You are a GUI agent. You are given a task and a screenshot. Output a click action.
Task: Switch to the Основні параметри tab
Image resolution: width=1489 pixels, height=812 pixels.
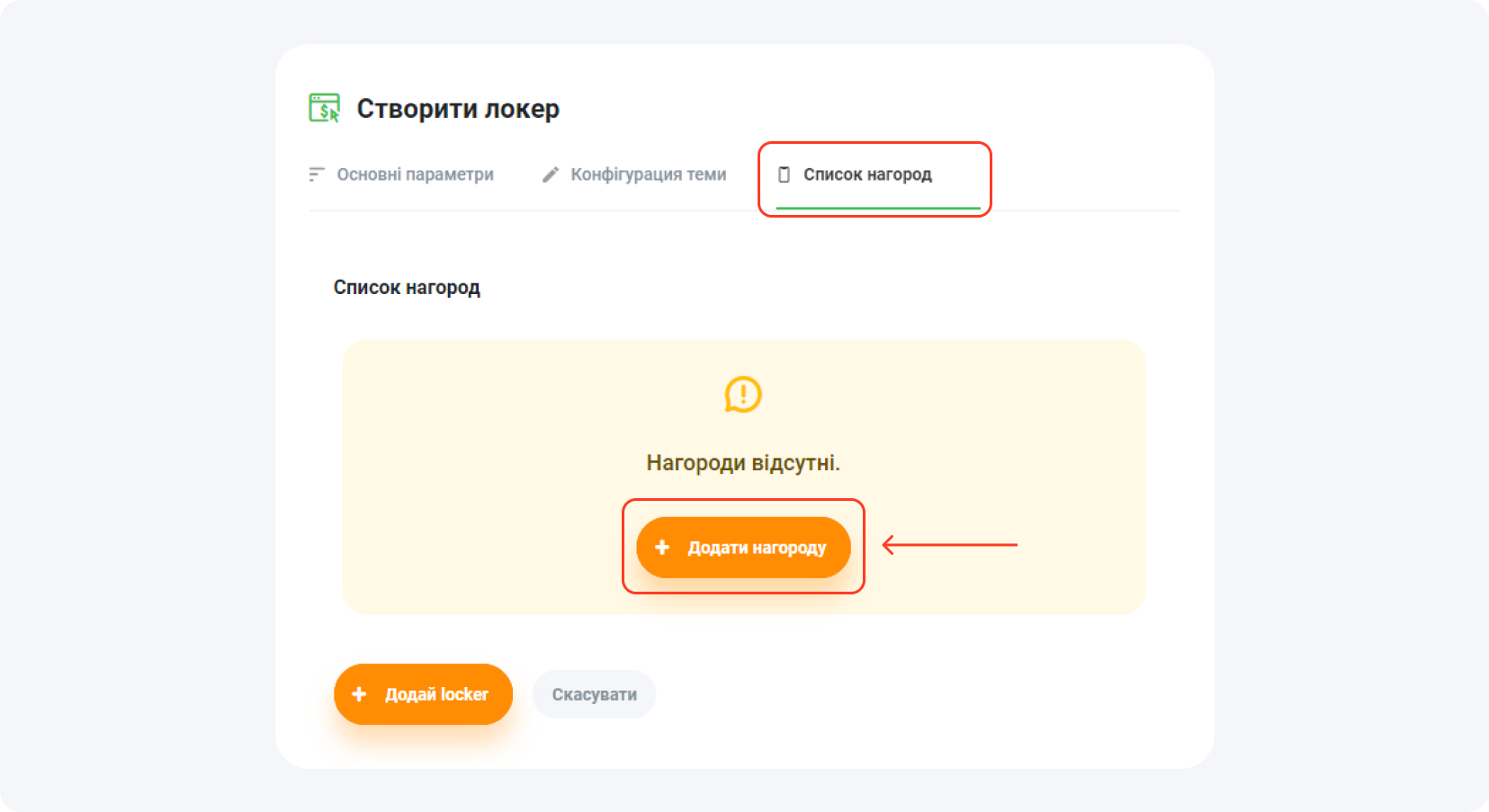coord(416,174)
